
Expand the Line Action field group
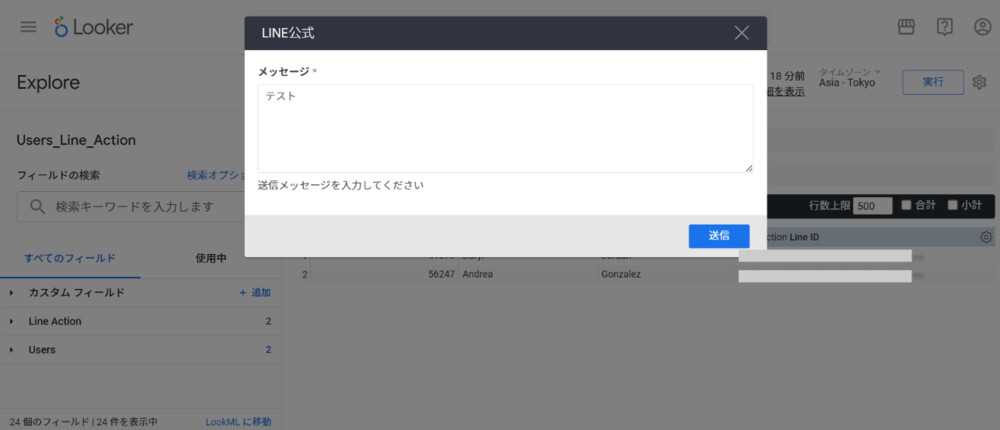[11, 322]
